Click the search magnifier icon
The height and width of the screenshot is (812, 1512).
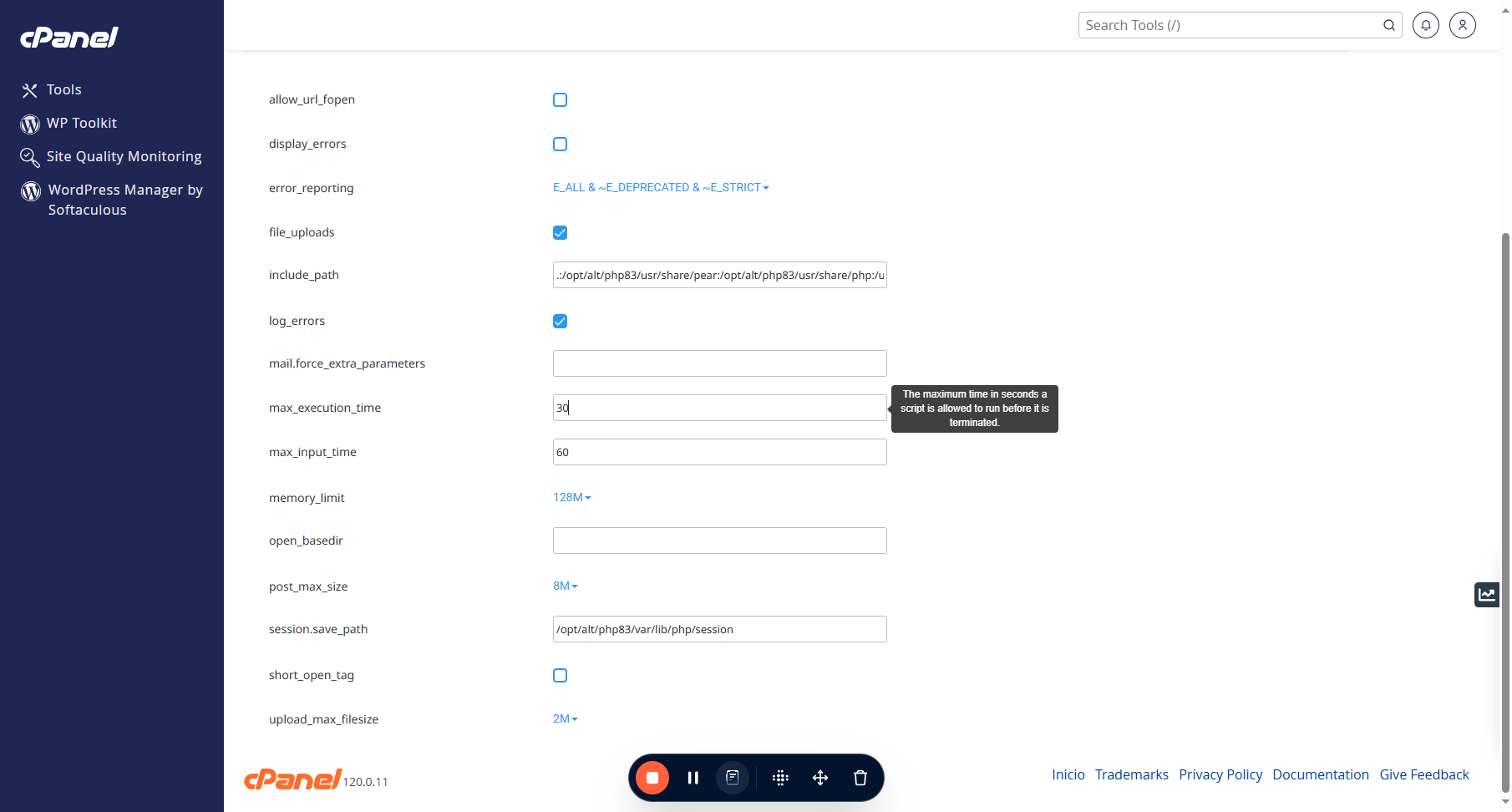(x=1389, y=25)
